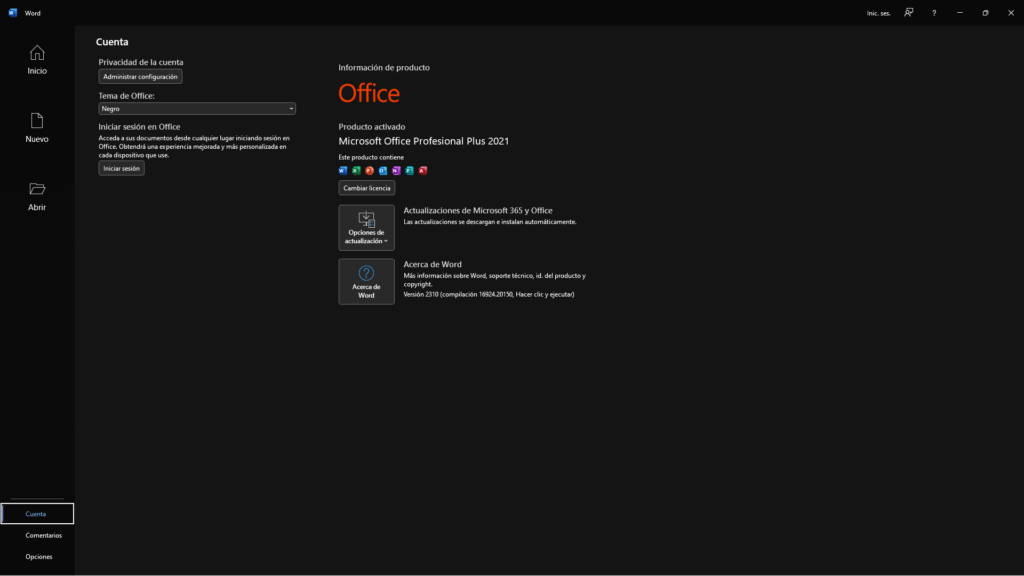The image size is (1024, 576).
Task: Click Inic. ses. in the title bar
Action: point(878,13)
